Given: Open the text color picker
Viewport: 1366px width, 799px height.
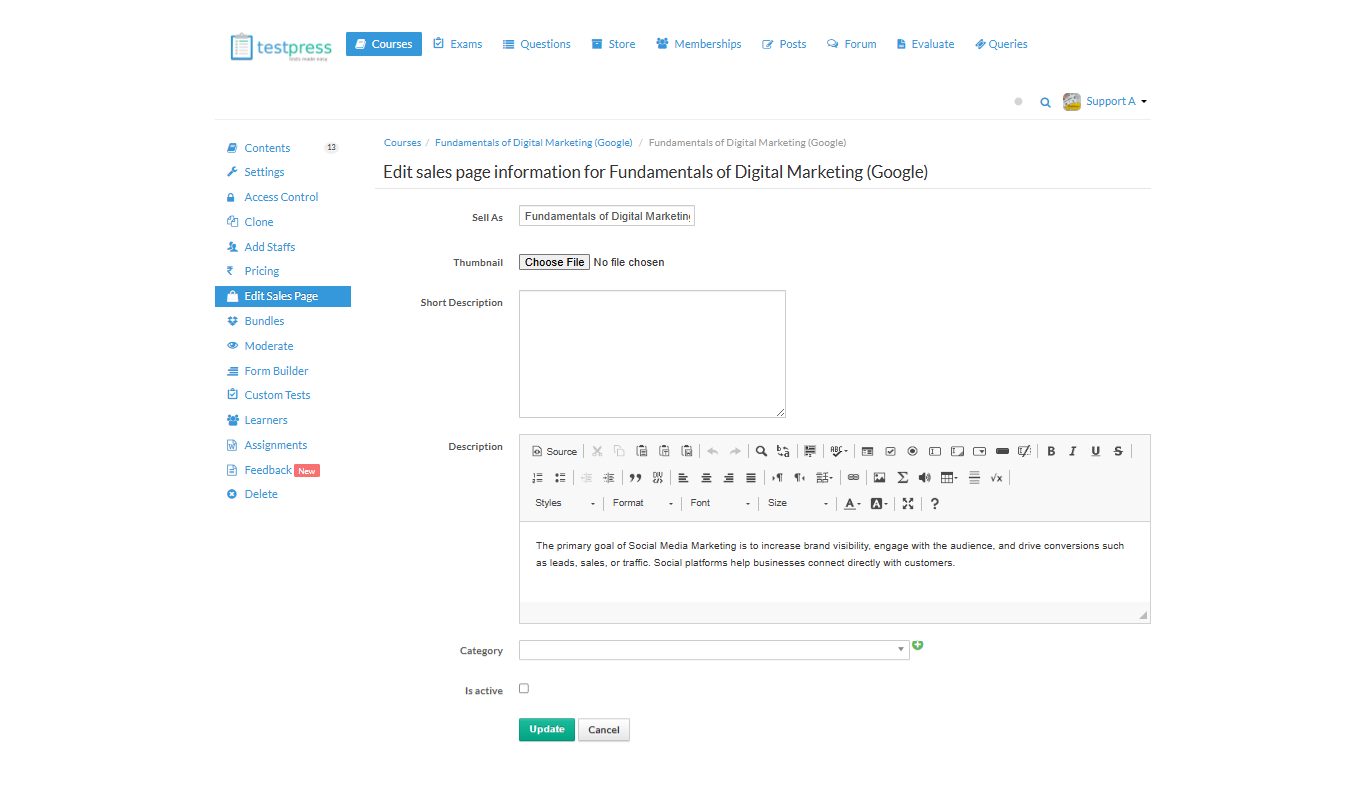Looking at the screenshot, I should (x=851, y=504).
